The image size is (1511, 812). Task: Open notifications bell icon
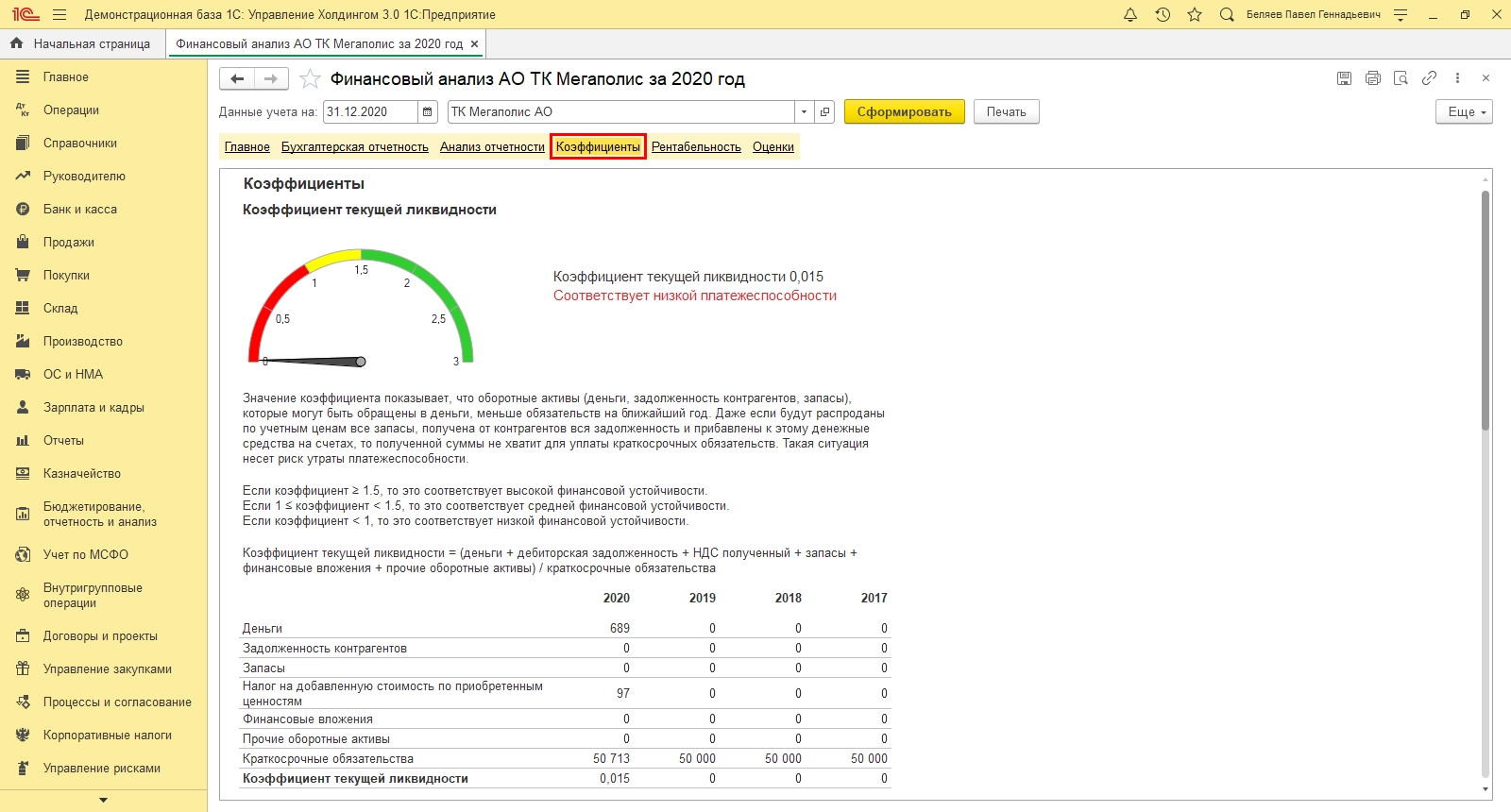click(x=1130, y=15)
